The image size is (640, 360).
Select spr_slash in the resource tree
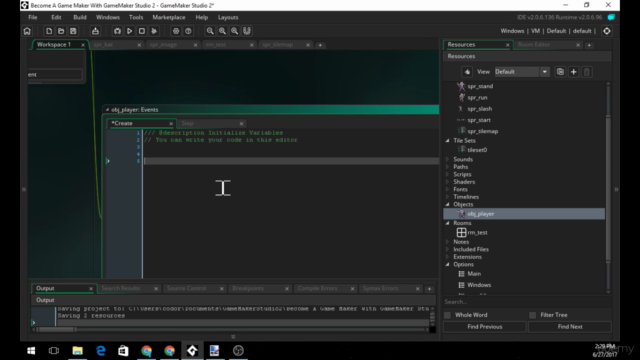point(480,109)
